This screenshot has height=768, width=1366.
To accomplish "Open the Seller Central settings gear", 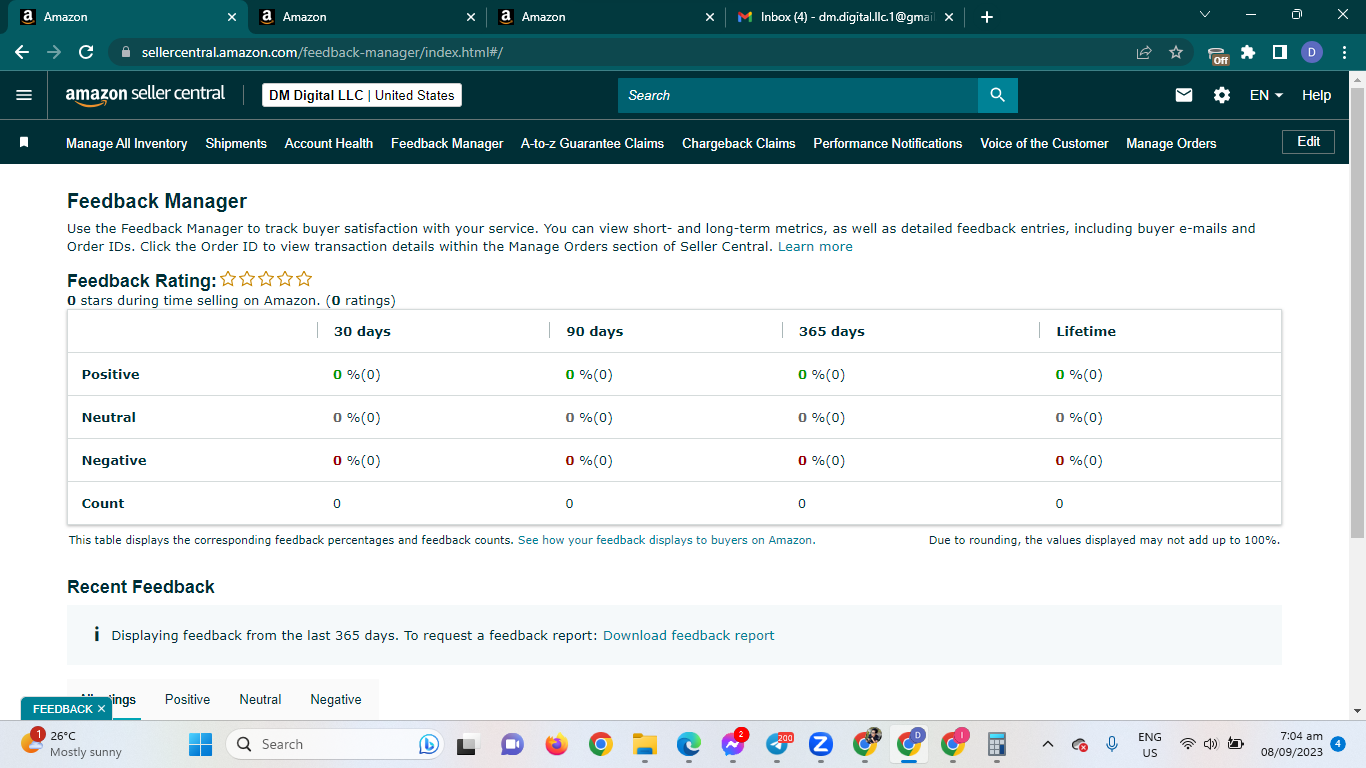I will coord(1222,95).
